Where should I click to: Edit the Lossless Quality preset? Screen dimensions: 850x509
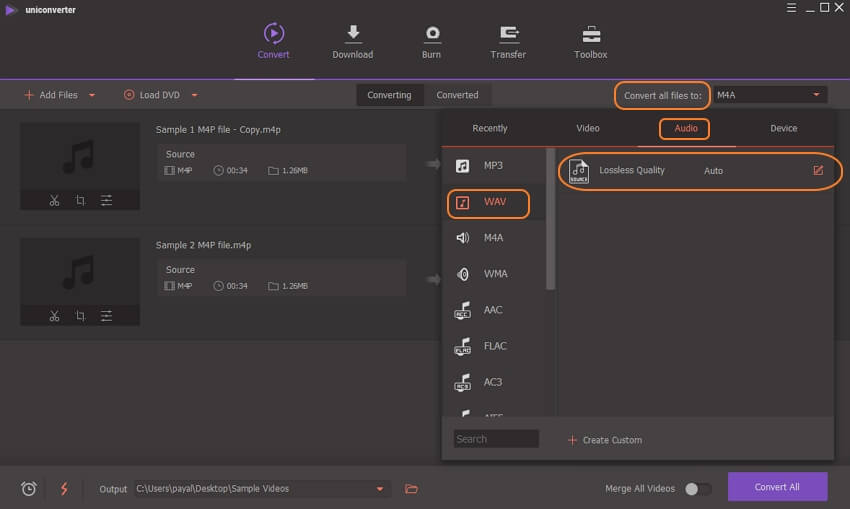coord(818,171)
